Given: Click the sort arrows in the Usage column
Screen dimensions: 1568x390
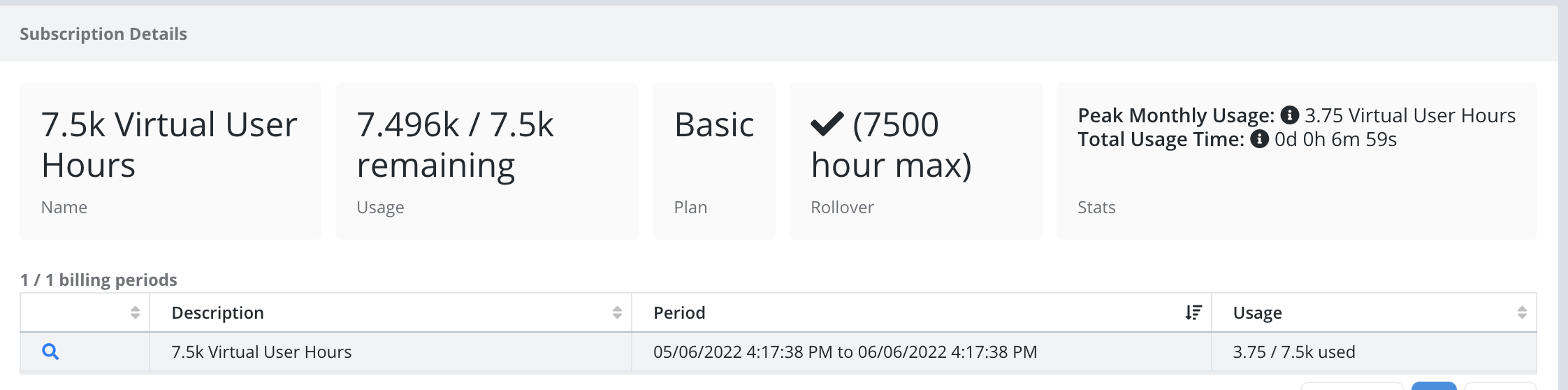Looking at the screenshot, I should 1522,312.
